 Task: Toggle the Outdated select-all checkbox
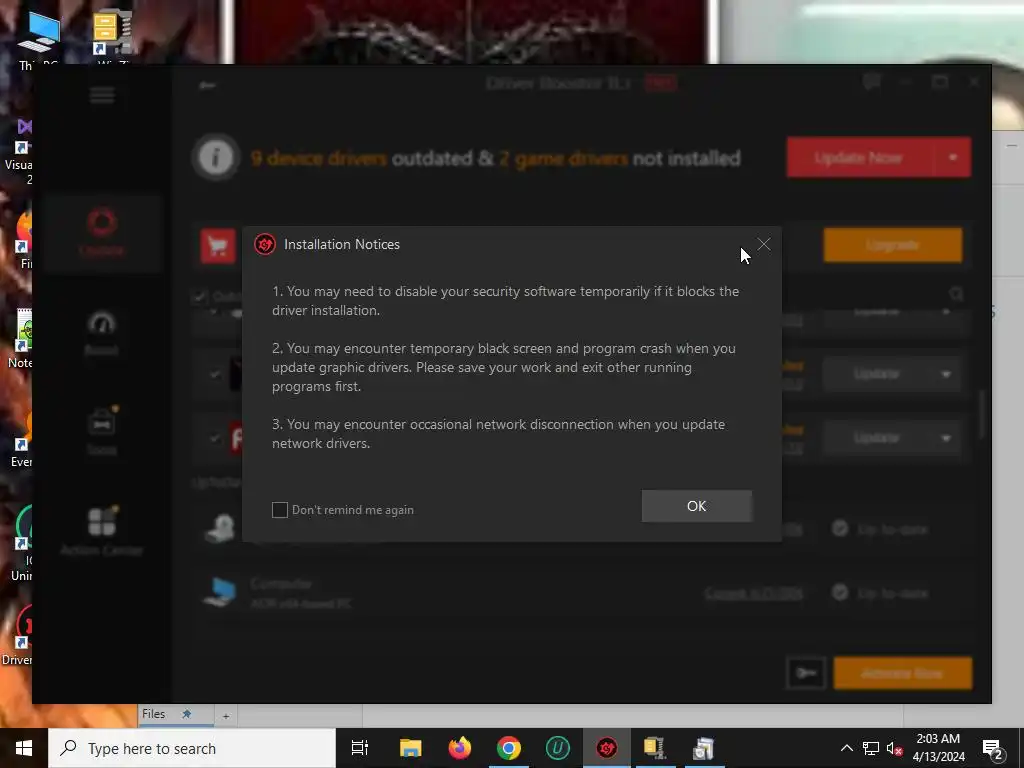click(x=200, y=296)
